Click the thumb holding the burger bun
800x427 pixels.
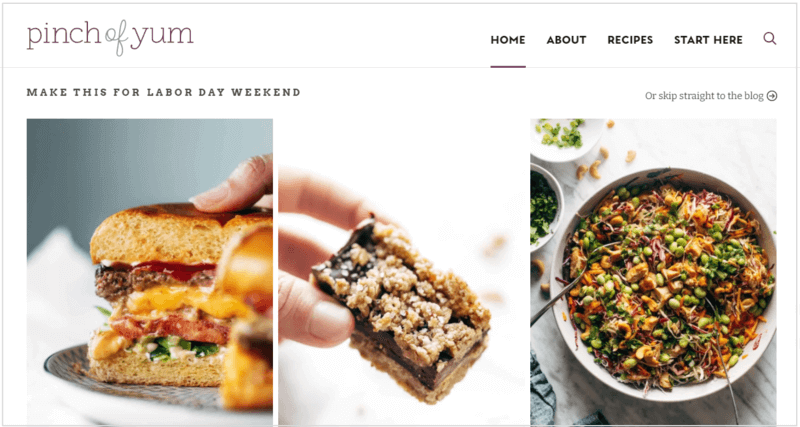[232, 185]
